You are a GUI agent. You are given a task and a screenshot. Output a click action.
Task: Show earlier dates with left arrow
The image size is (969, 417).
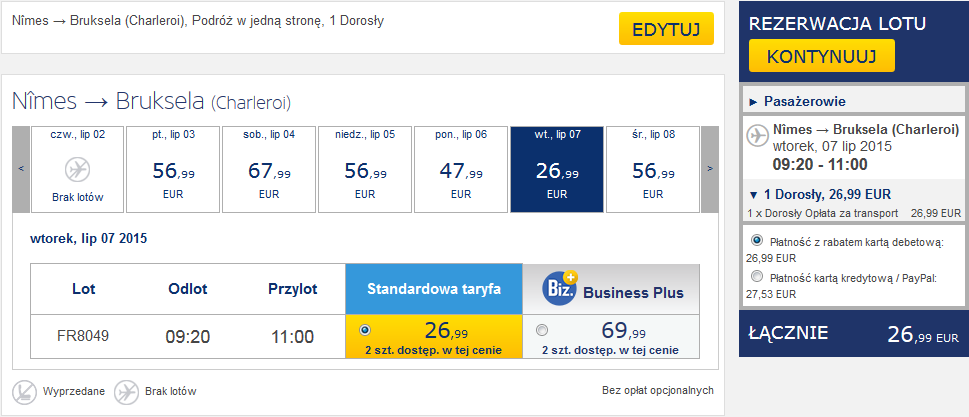(x=21, y=169)
